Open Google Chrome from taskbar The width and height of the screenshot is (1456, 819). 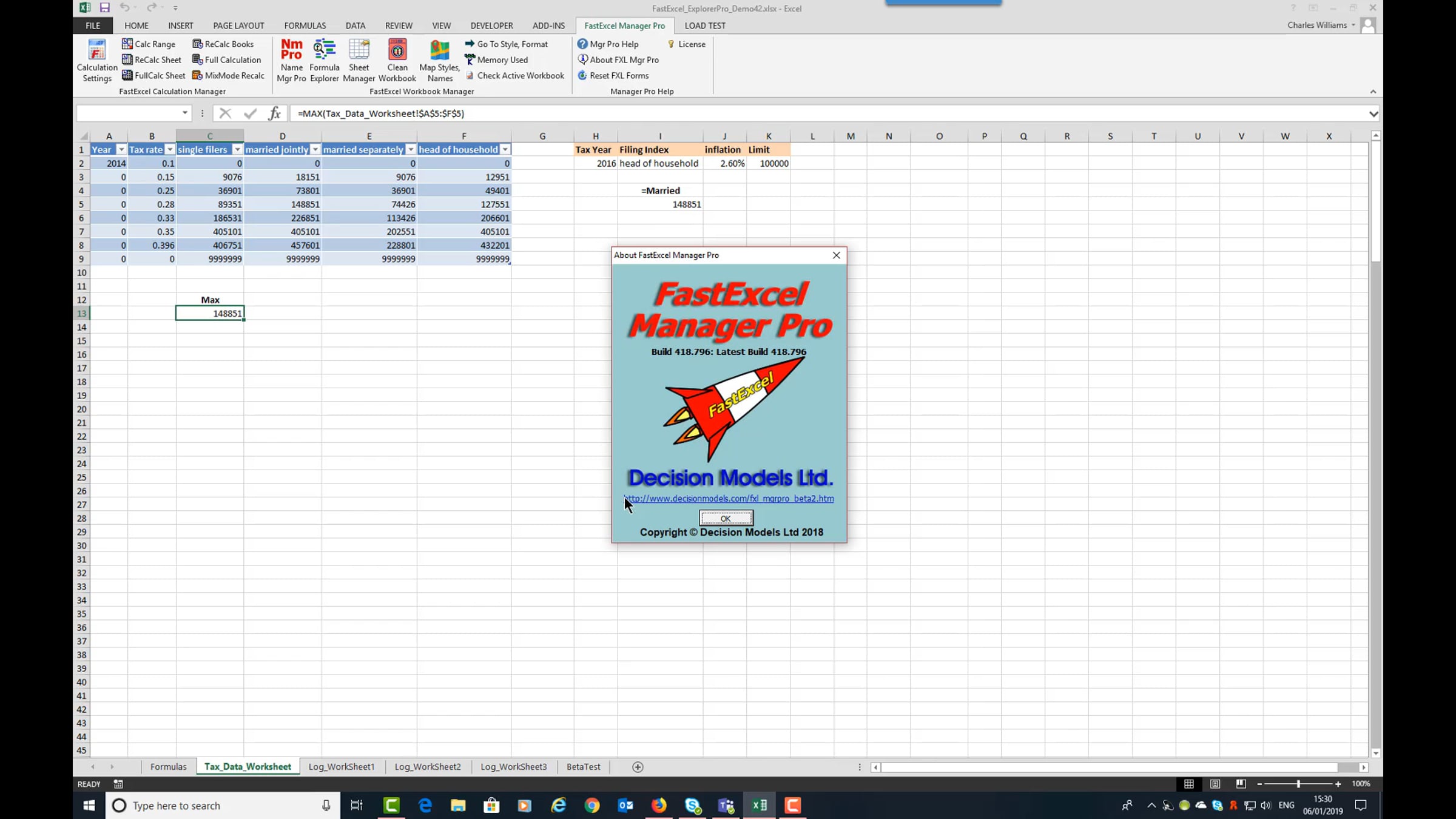(592, 806)
